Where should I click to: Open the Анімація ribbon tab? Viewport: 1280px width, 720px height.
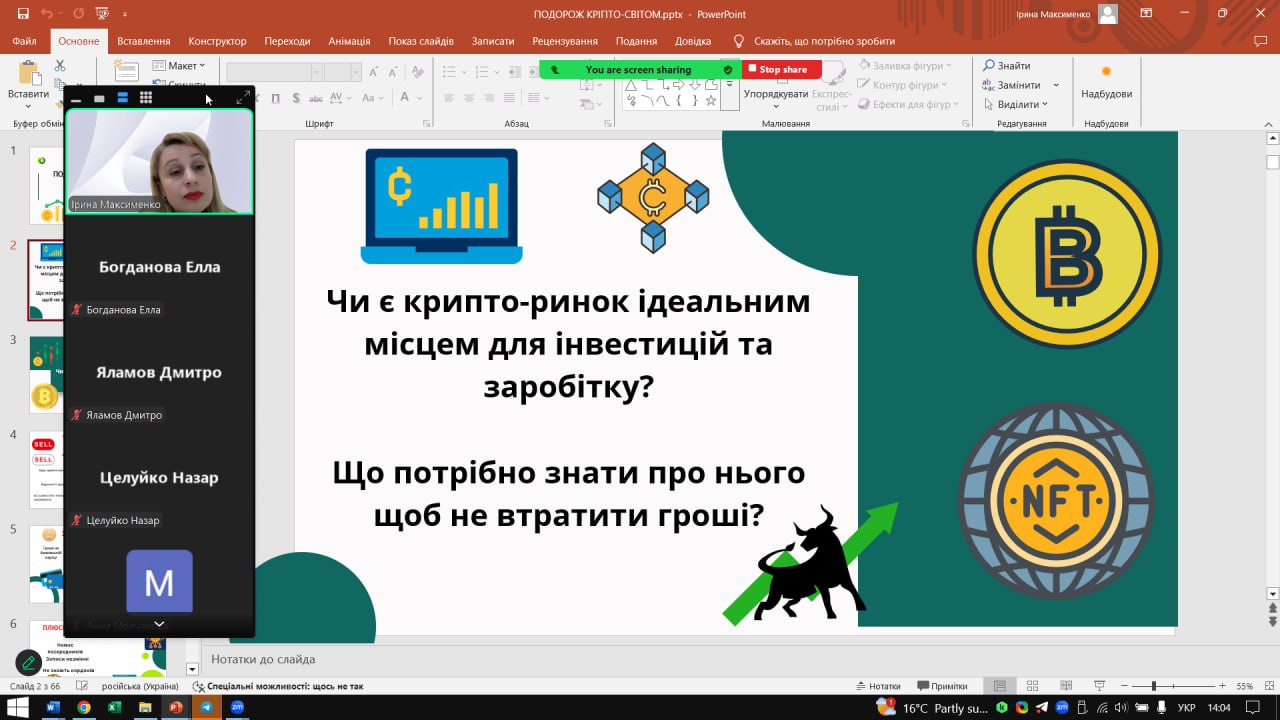coord(349,41)
